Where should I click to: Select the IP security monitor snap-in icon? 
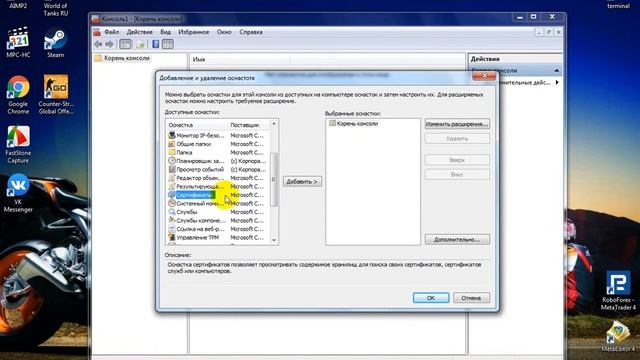172,135
